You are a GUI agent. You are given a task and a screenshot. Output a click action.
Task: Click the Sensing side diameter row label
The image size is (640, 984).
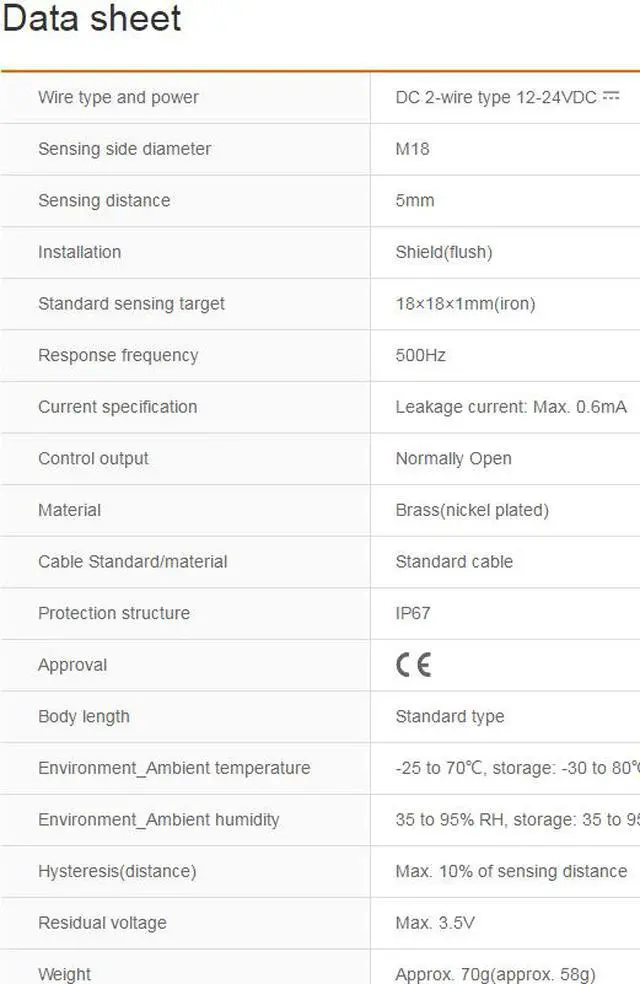pyautogui.click(x=124, y=149)
